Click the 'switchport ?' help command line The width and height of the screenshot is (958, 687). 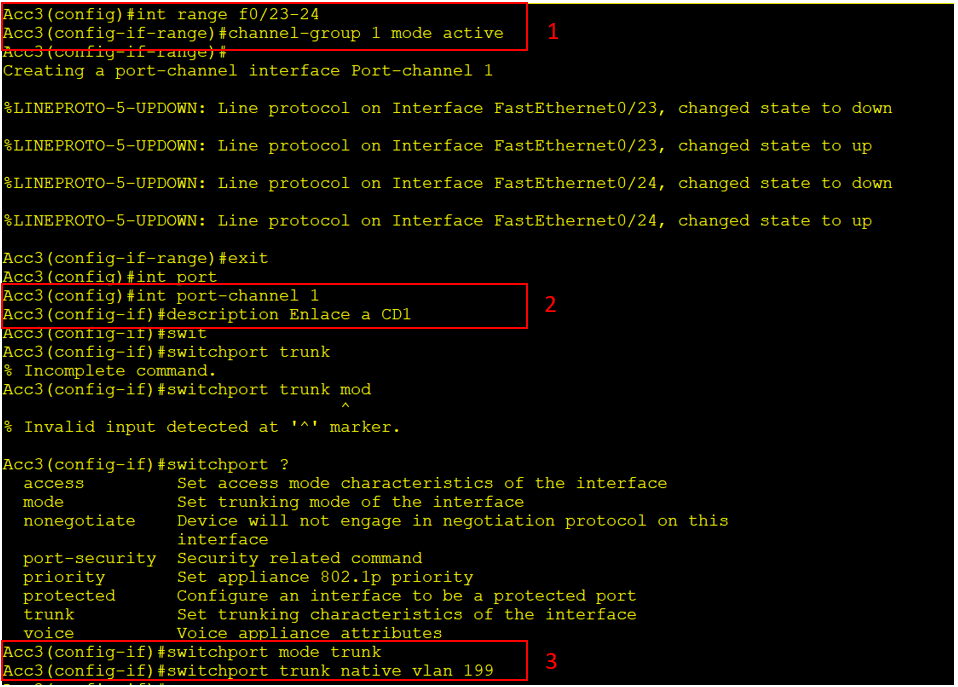click(x=232, y=465)
